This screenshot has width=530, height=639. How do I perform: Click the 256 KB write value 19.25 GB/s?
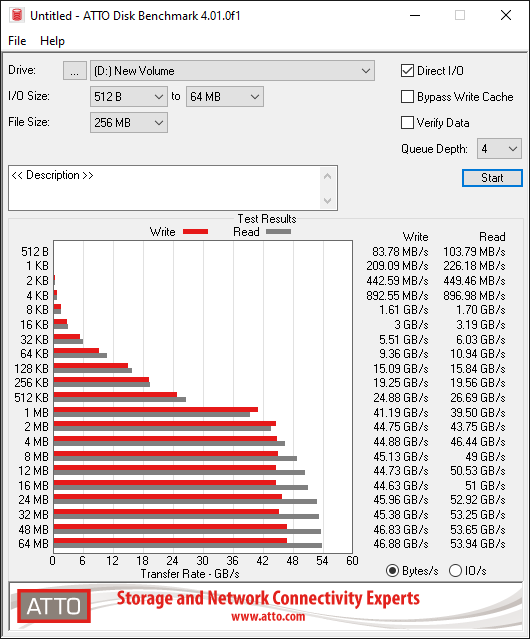coord(401,383)
